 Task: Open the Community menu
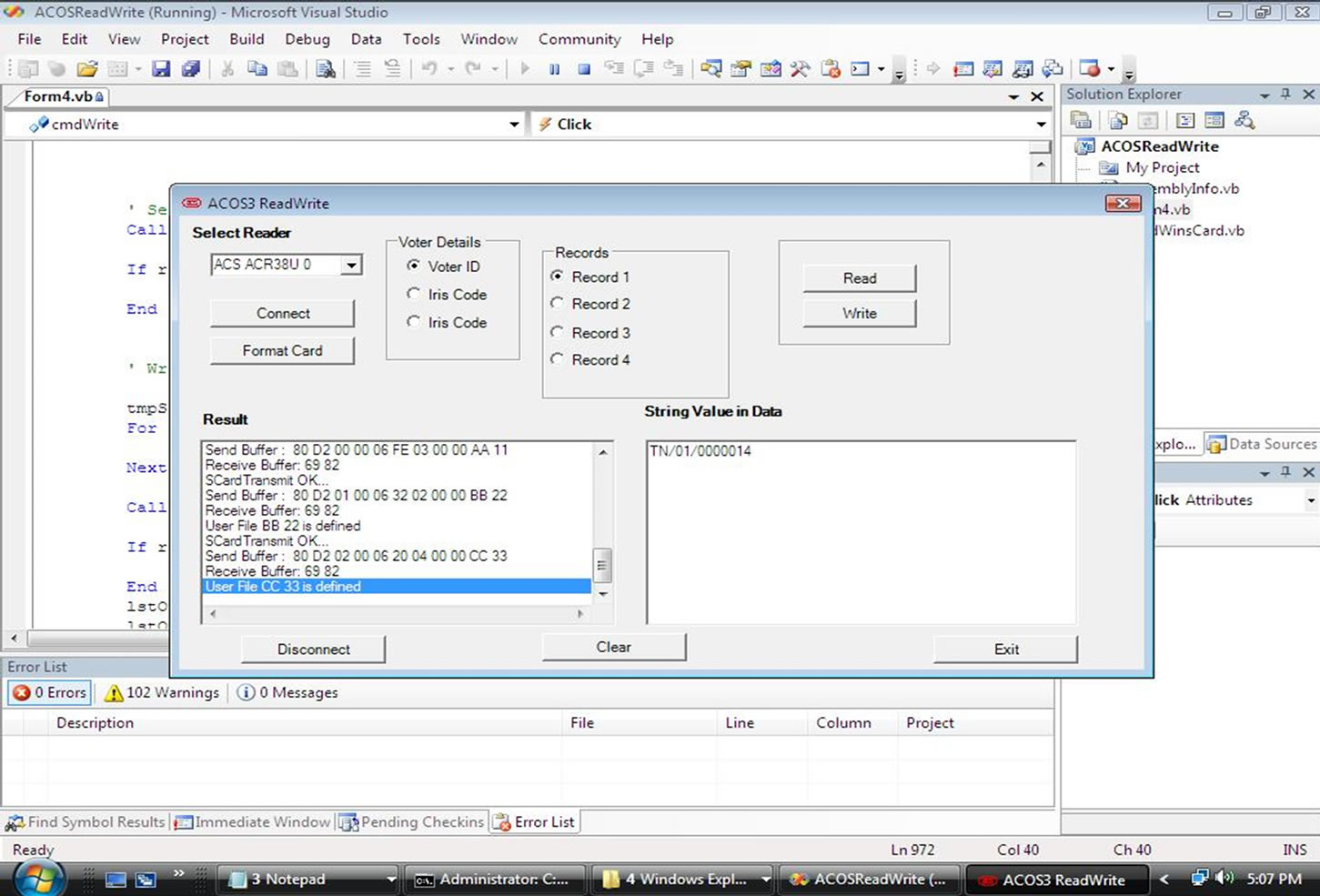click(579, 39)
